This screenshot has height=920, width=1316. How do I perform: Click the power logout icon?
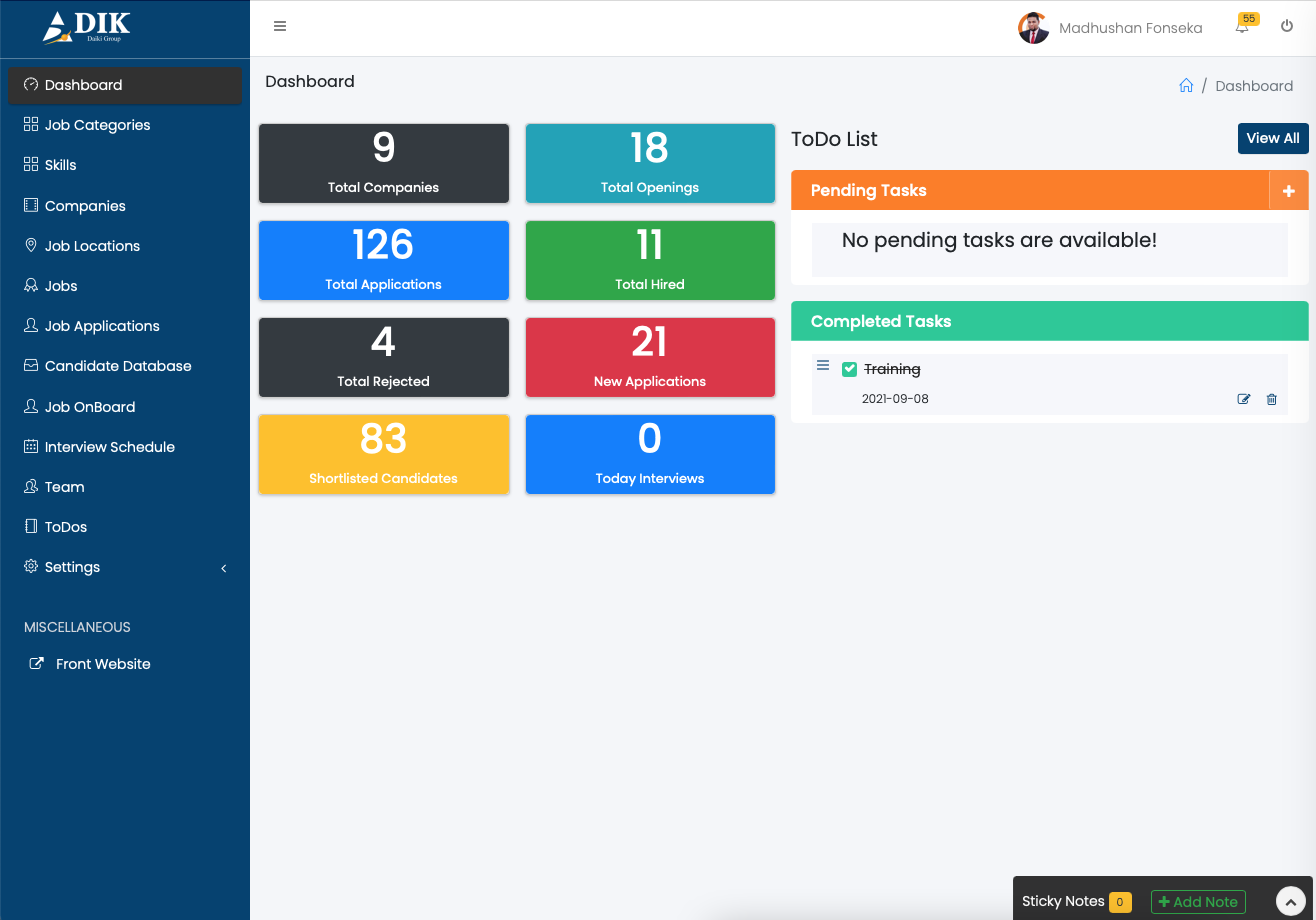[1287, 27]
